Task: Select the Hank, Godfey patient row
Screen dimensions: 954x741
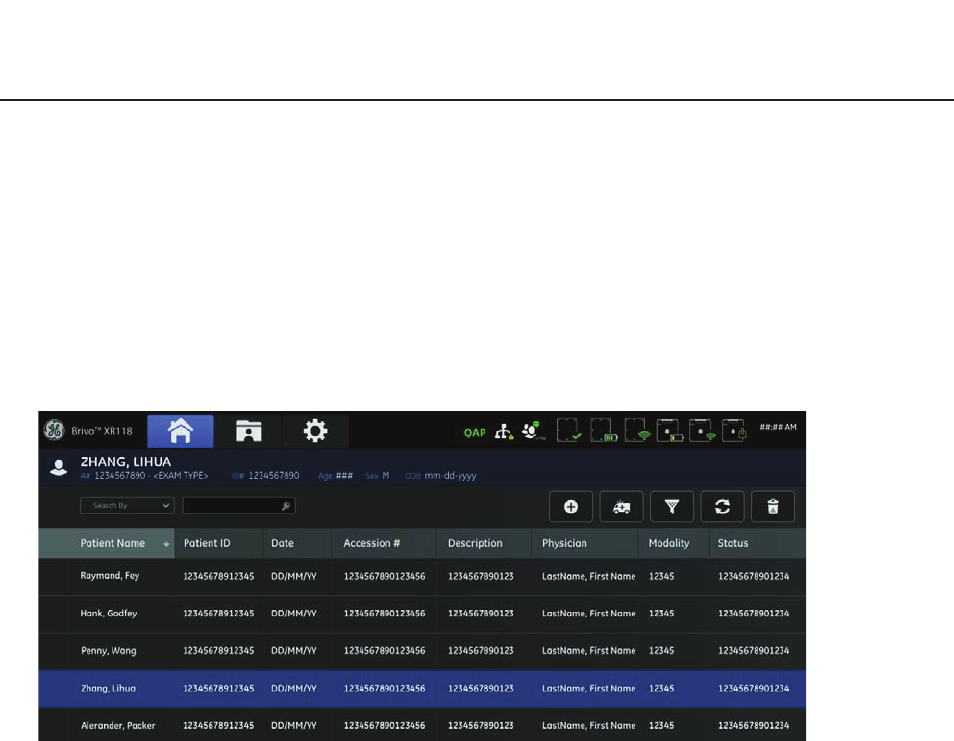Action: (422, 613)
